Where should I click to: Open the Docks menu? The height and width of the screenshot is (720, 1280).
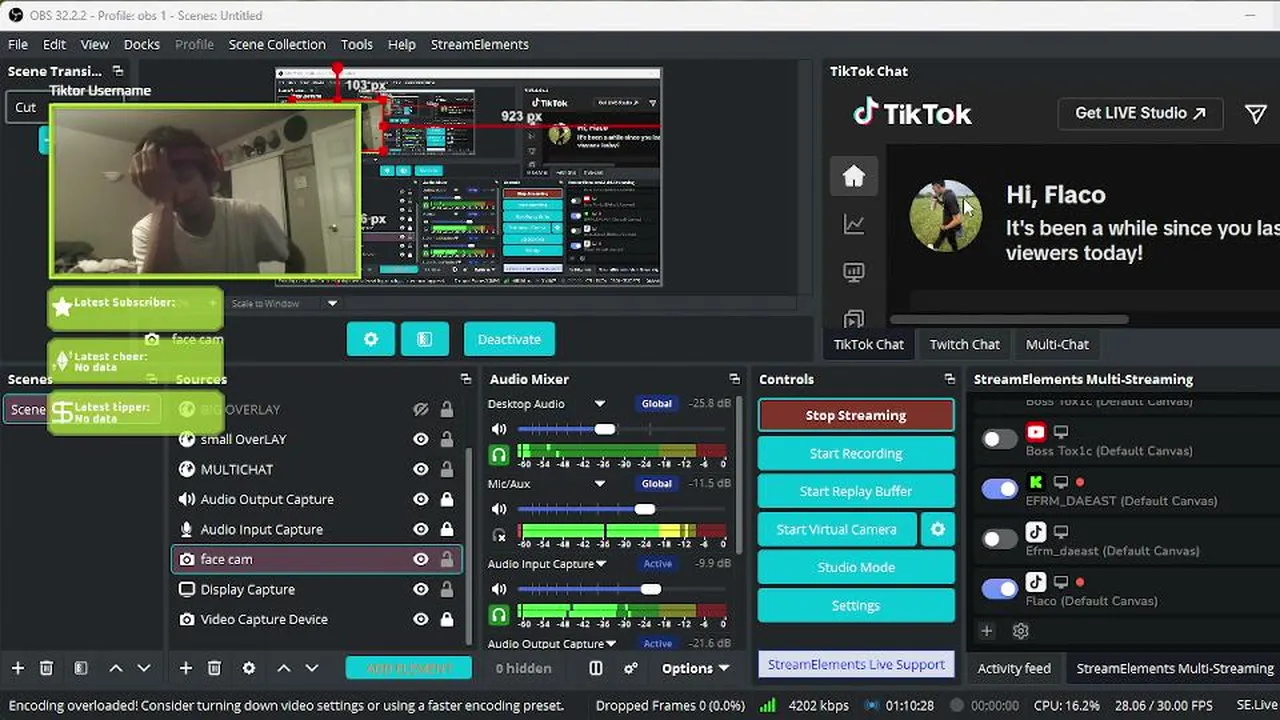pos(142,44)
